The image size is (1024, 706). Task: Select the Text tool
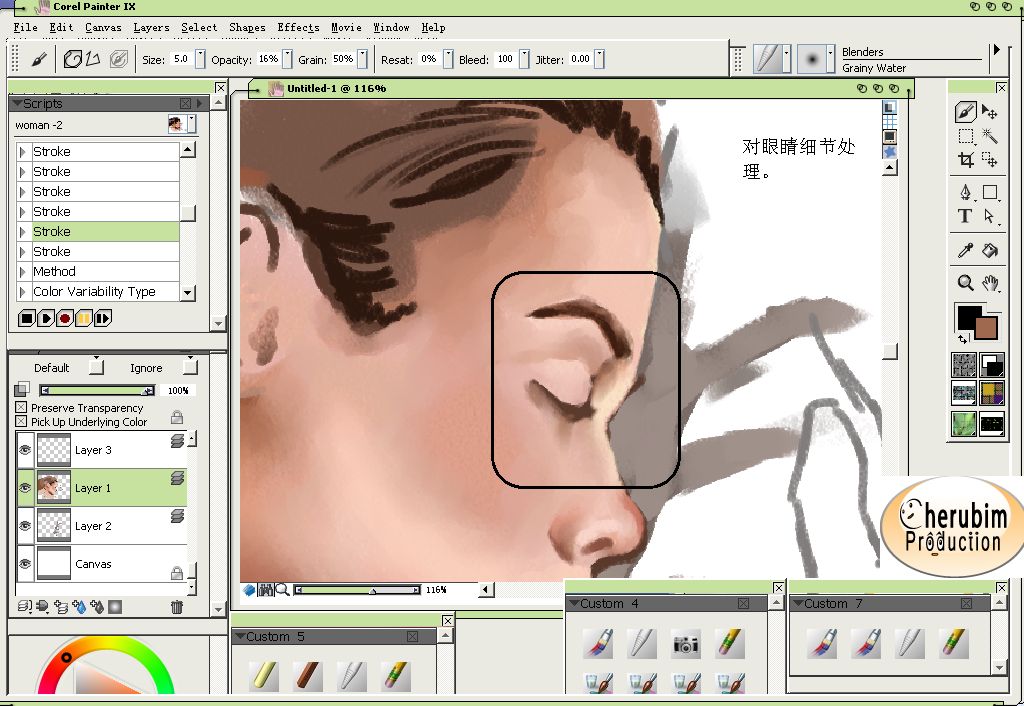[x=965, y=216]
